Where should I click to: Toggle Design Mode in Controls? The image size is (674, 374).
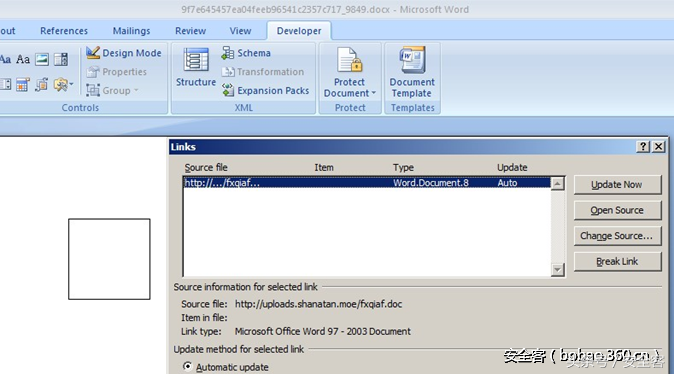[x=124, y=53]
